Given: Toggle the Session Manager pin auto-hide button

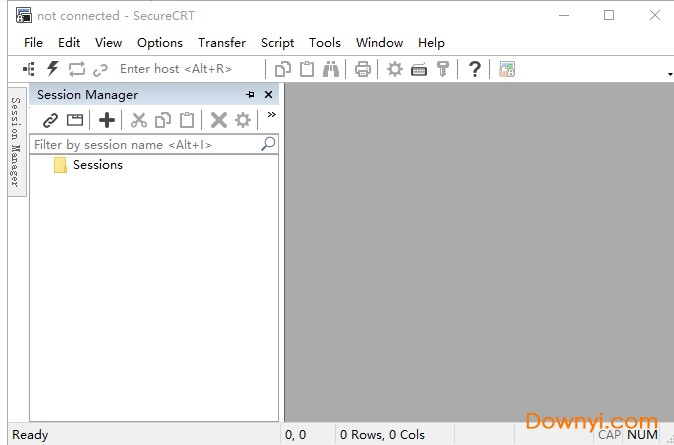Looking at the screenshot, I should click(x=250, y=95).
